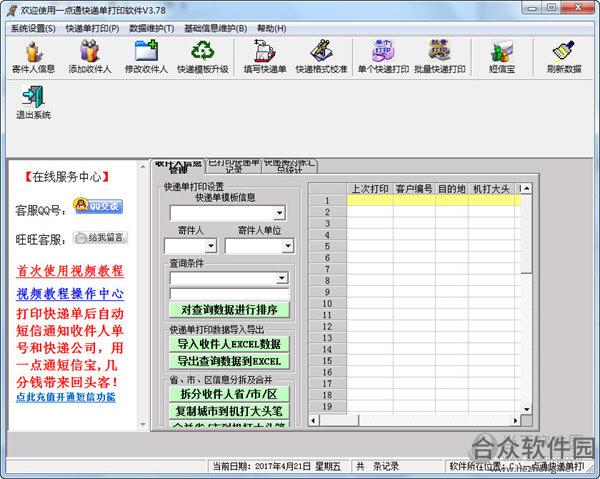Maximize the application window
Viewport: 600px width, 479px height.
552,8
